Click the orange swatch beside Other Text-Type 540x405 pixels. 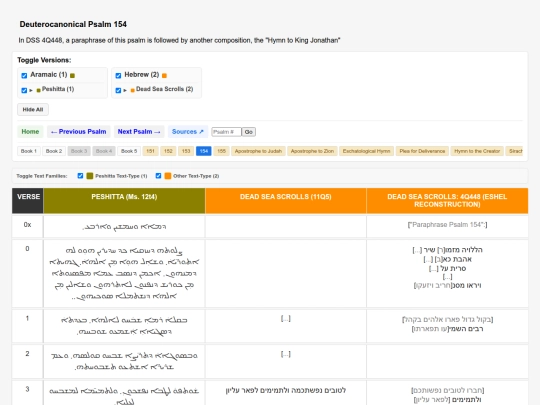point(168,176)
